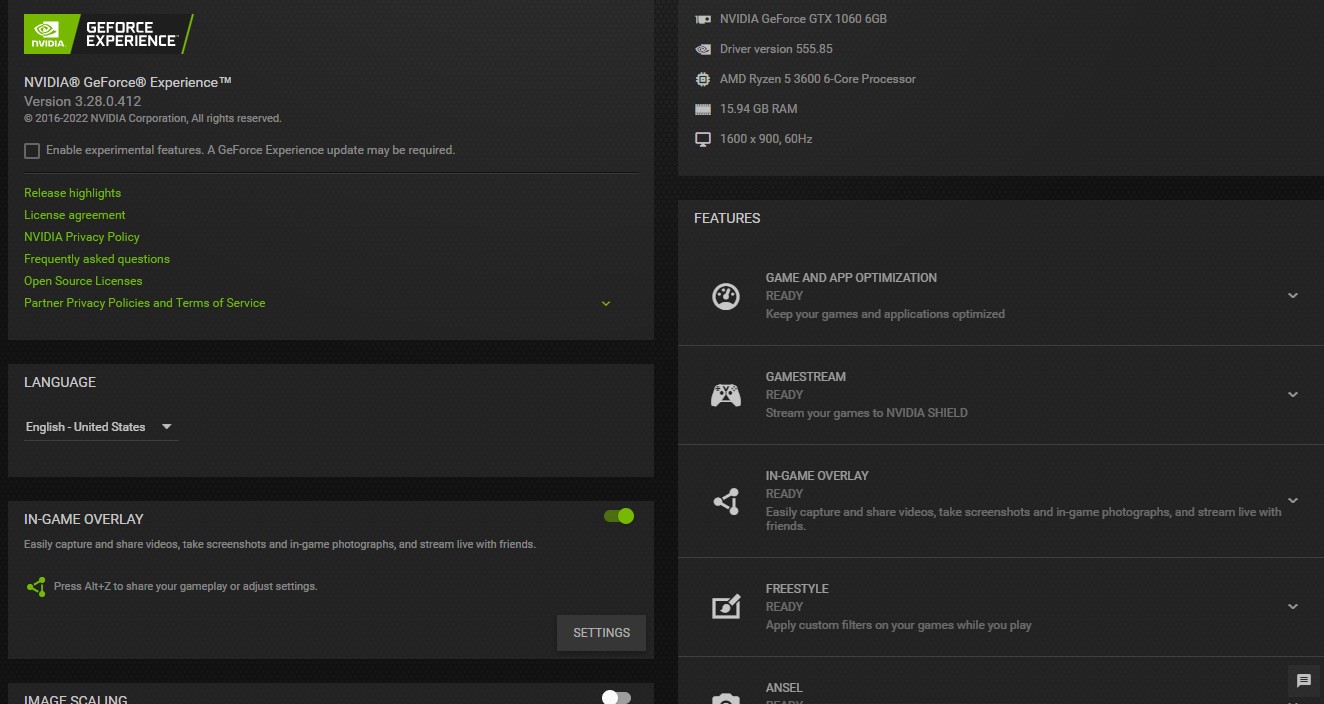Click the In-Game Overlay SETTINGS button
Screen dimensions: 1324x704
(x=600, y=632)
